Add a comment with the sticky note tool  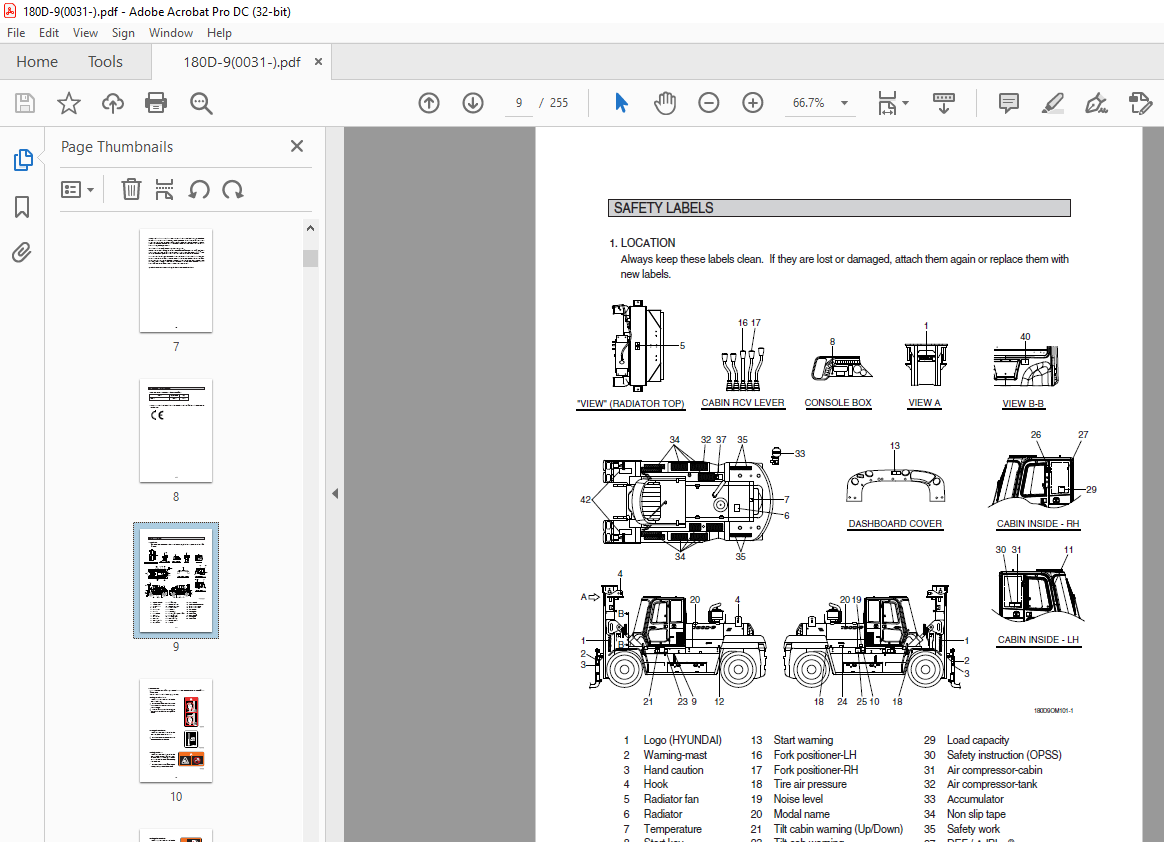click(x=1008, y=103)
